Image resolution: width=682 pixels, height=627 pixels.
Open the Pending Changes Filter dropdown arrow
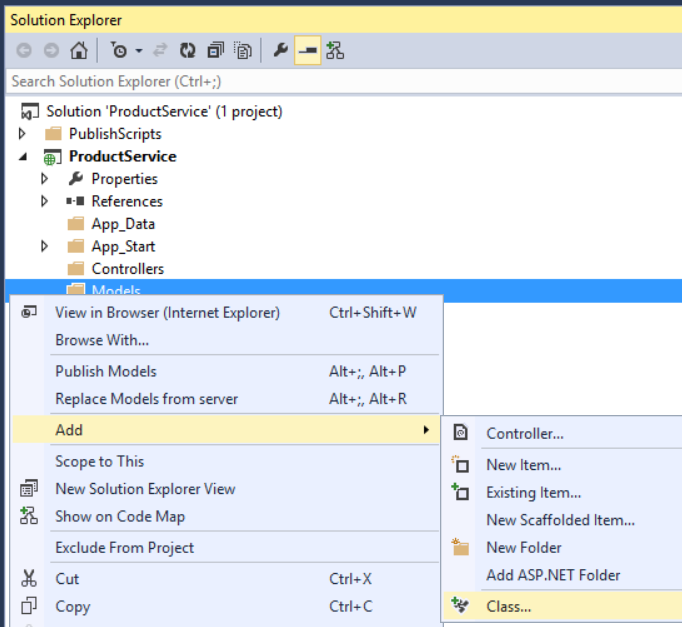139,51
